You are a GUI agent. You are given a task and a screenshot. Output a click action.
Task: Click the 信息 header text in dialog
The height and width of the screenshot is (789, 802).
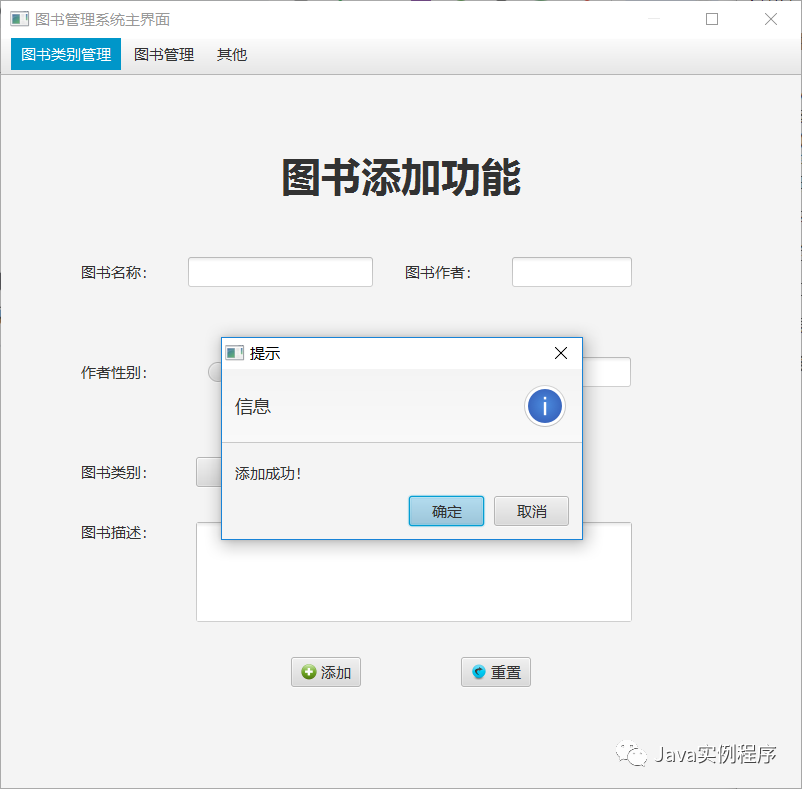253,407
